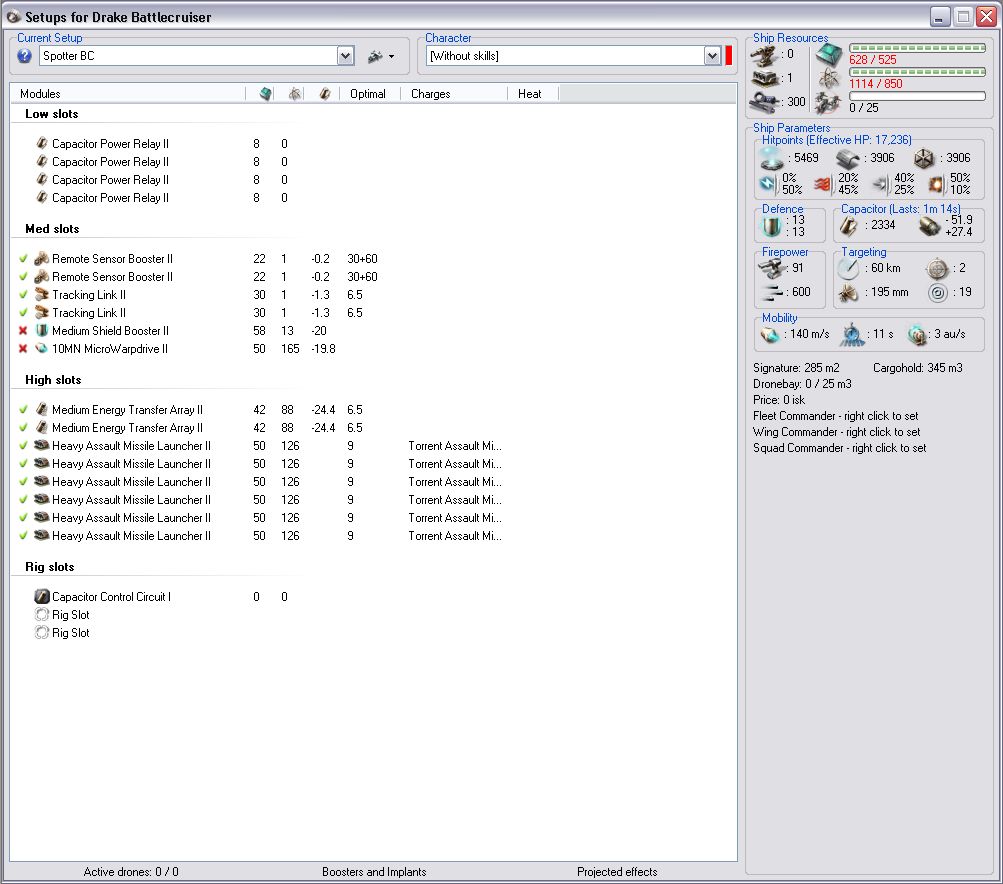Click the Firepower DPS icon showing 91
The height and width of the screenshot is (884, 1003).
click(773, 269)
